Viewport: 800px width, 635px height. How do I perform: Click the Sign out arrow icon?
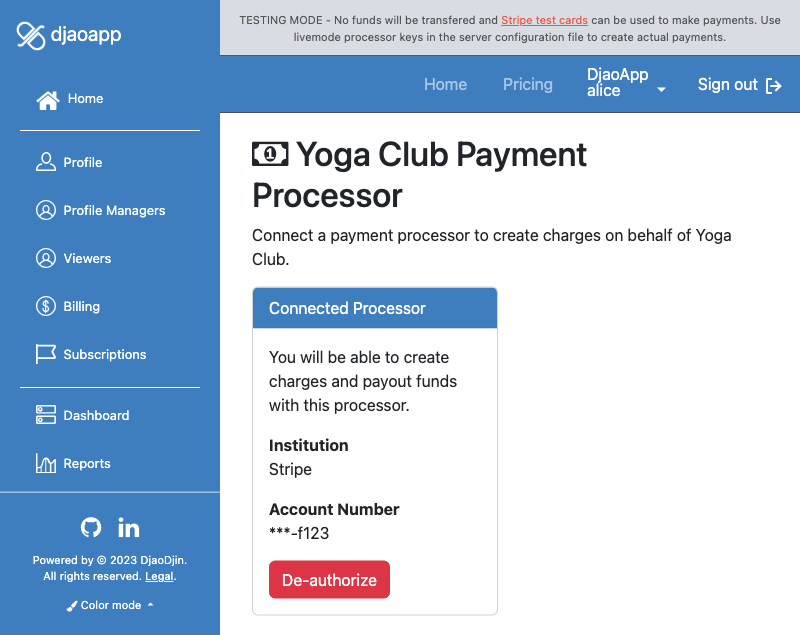[x=774, y=86]
